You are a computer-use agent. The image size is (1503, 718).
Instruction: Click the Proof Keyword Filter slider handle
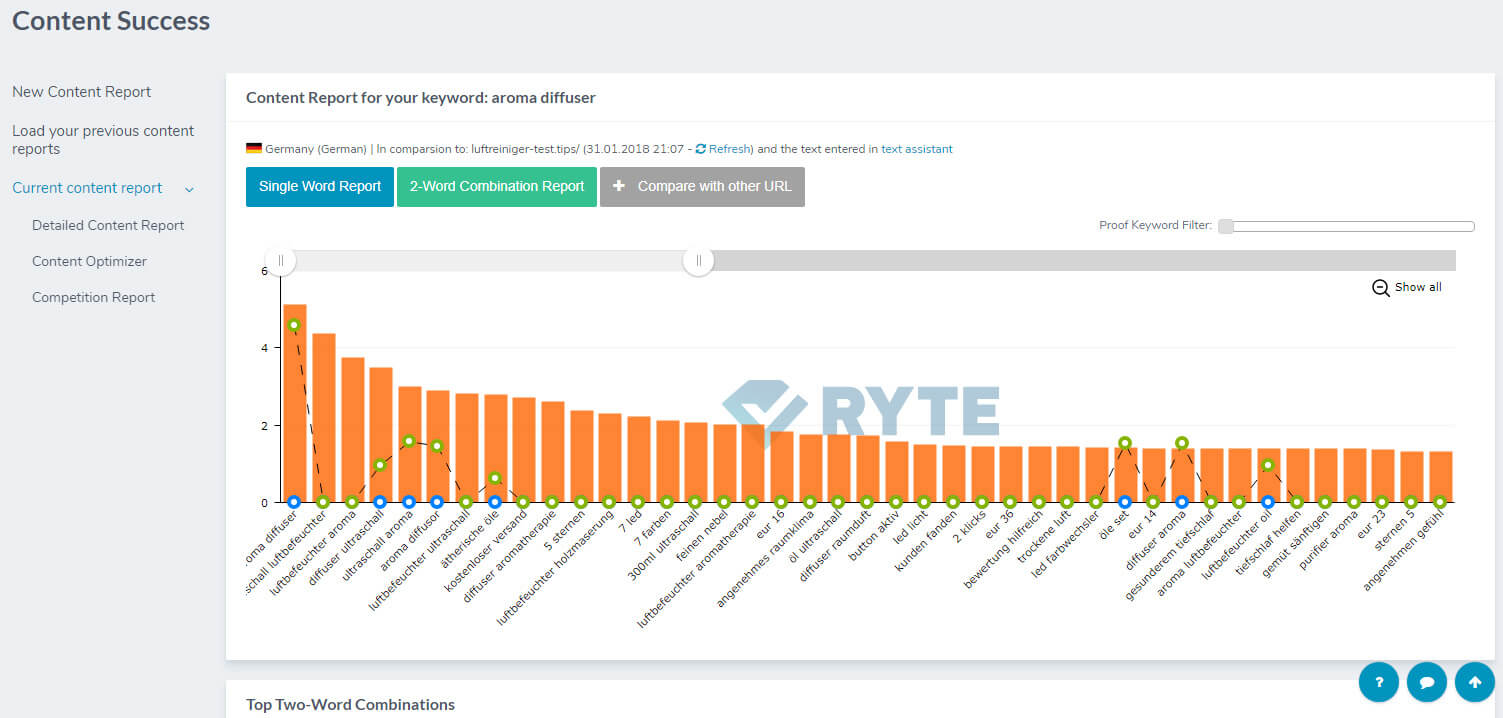click(1226, 226)
